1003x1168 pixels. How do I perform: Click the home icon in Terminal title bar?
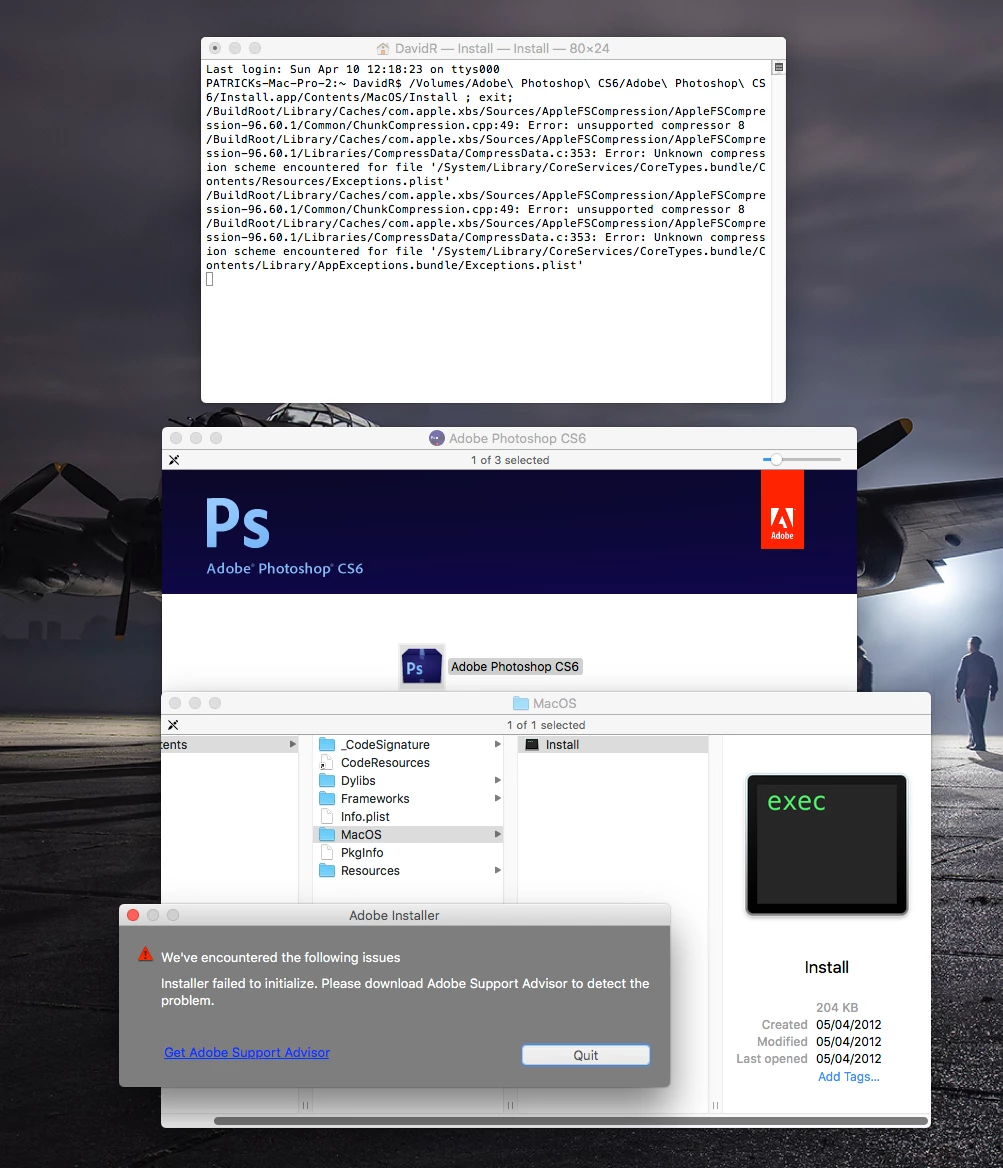(x=383, y=48)
